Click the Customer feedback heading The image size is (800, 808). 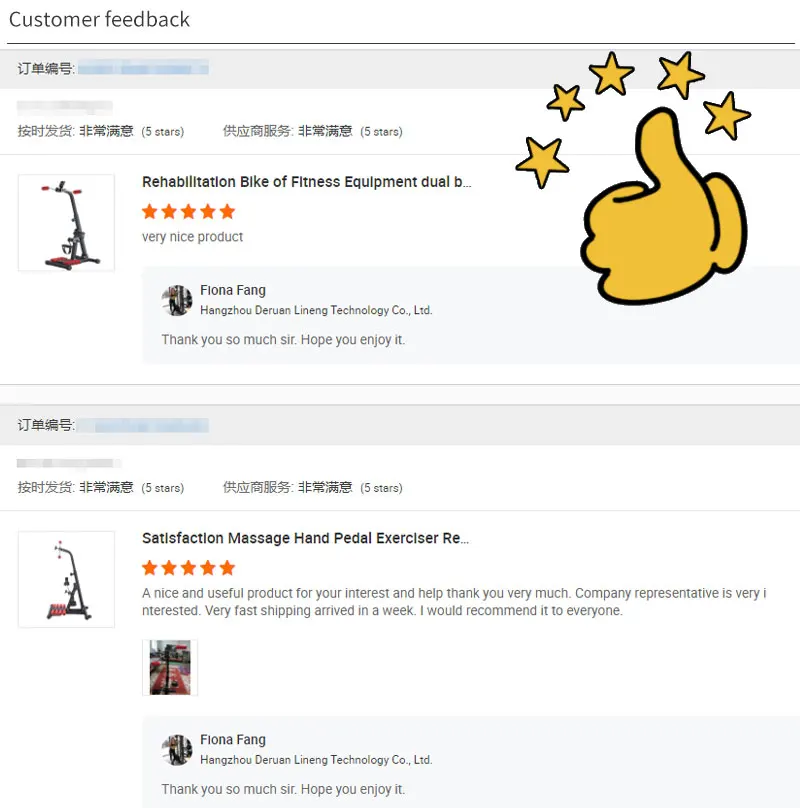99,20
